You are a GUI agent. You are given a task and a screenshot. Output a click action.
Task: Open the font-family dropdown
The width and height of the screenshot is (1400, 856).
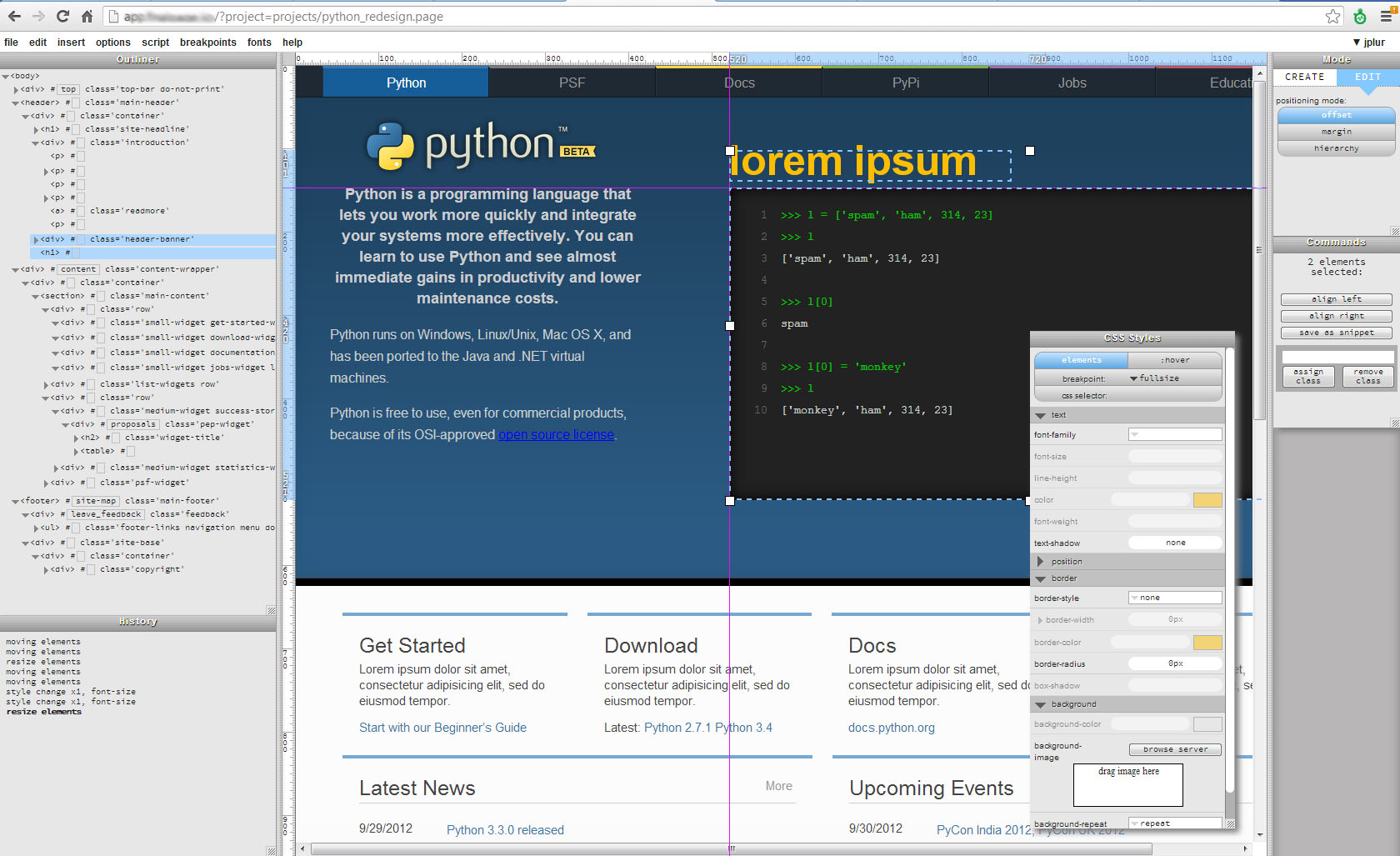(1175, 434)
